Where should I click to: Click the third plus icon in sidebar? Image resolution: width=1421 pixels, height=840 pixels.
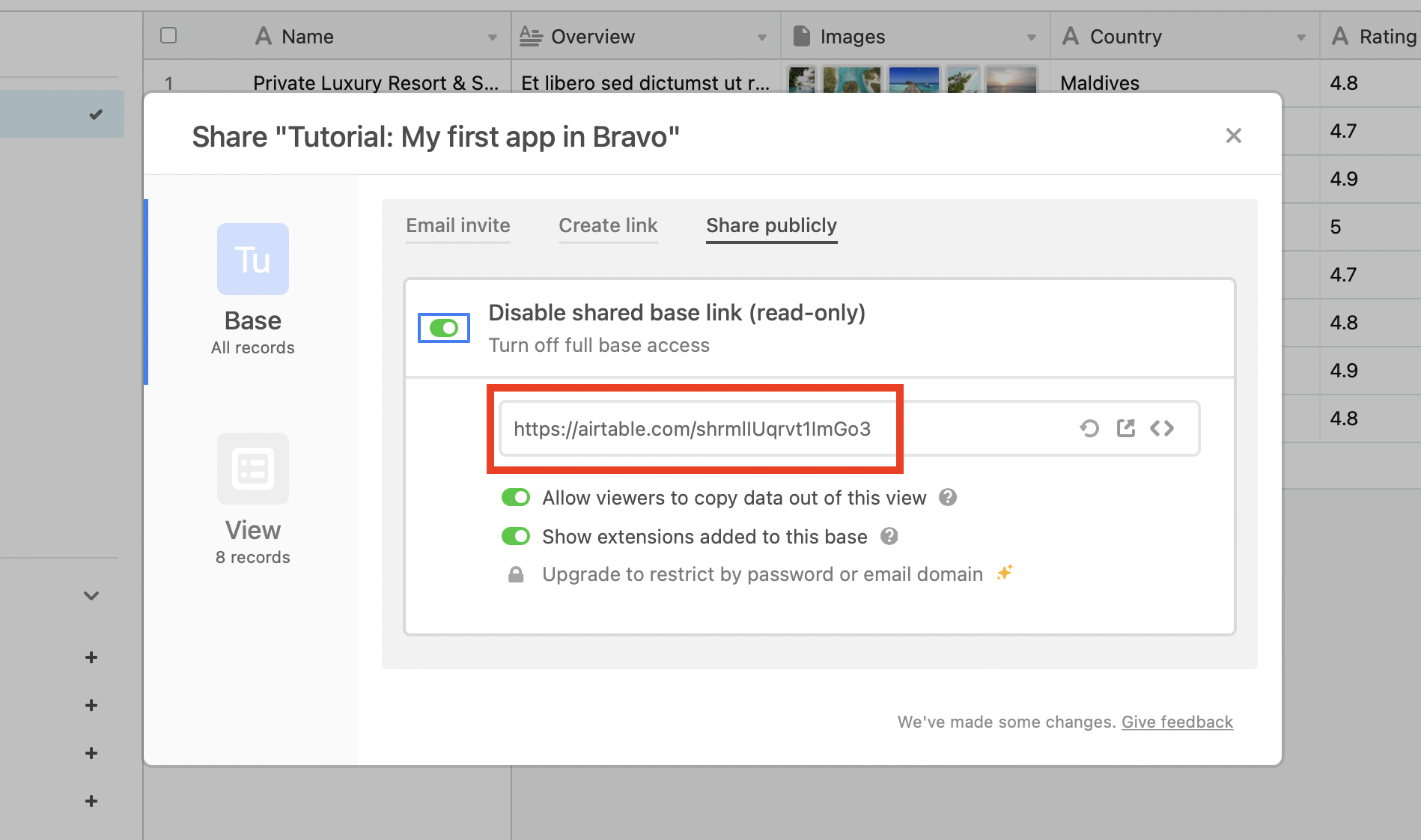coord(91,753)
